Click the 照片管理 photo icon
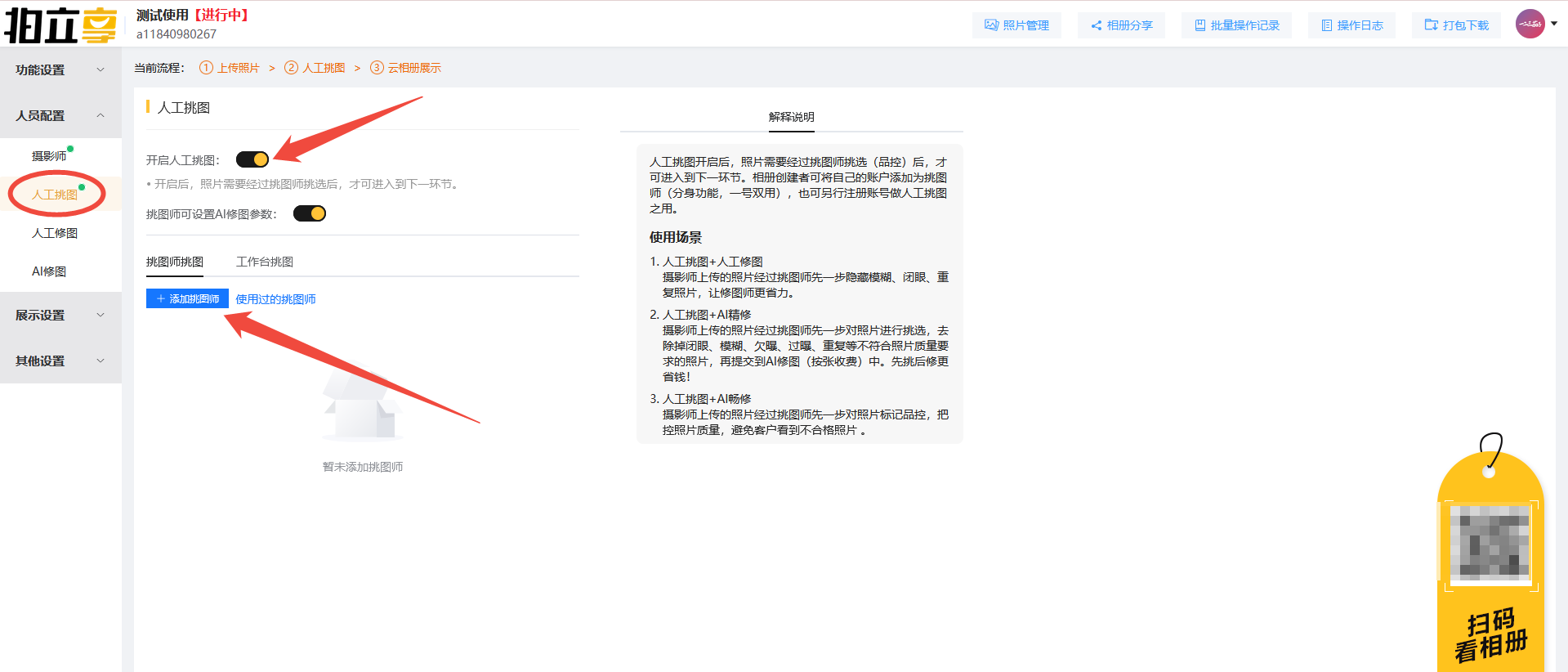The height and width of the screenshot is (672, 1568). (991, 25)
